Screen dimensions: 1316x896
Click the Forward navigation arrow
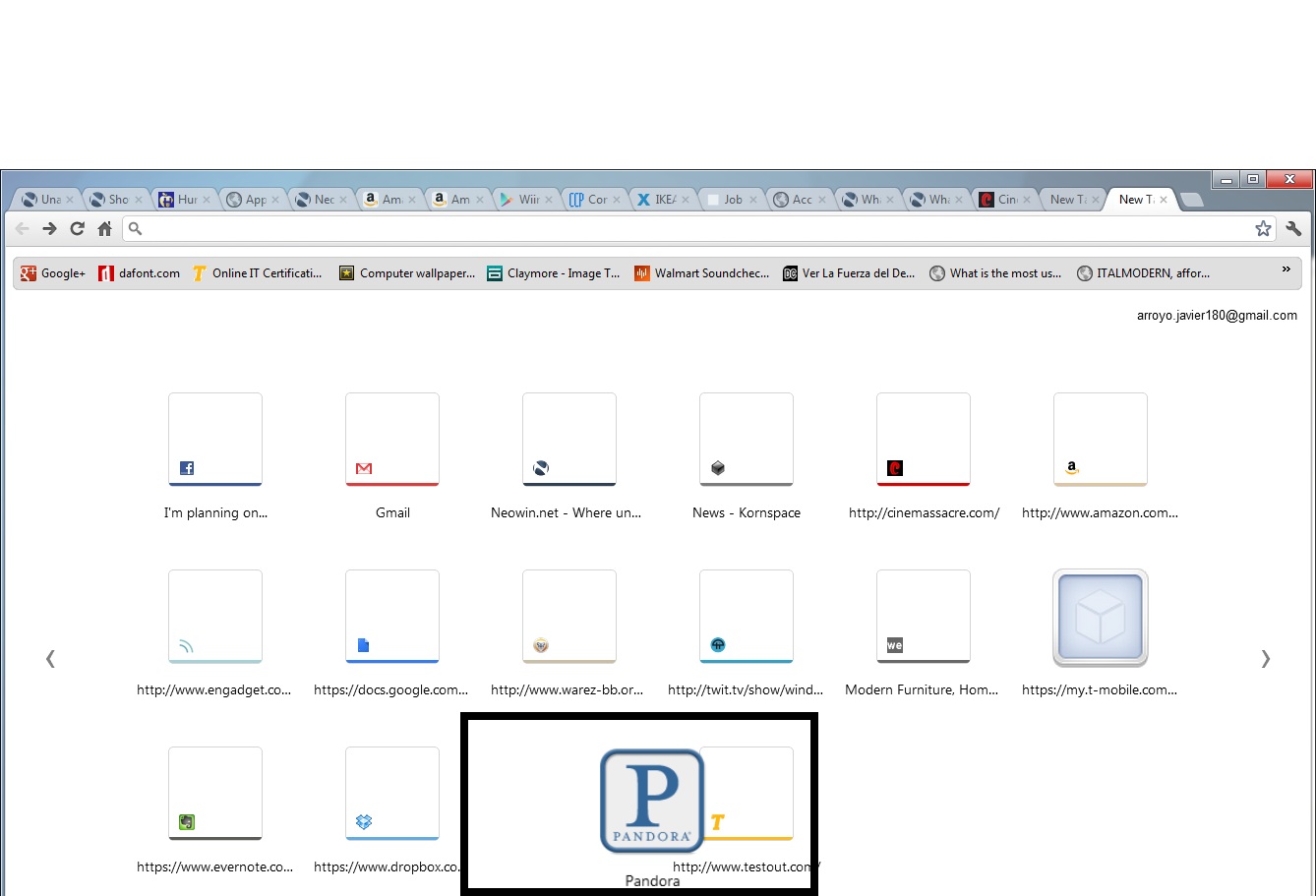coord(49,229)
